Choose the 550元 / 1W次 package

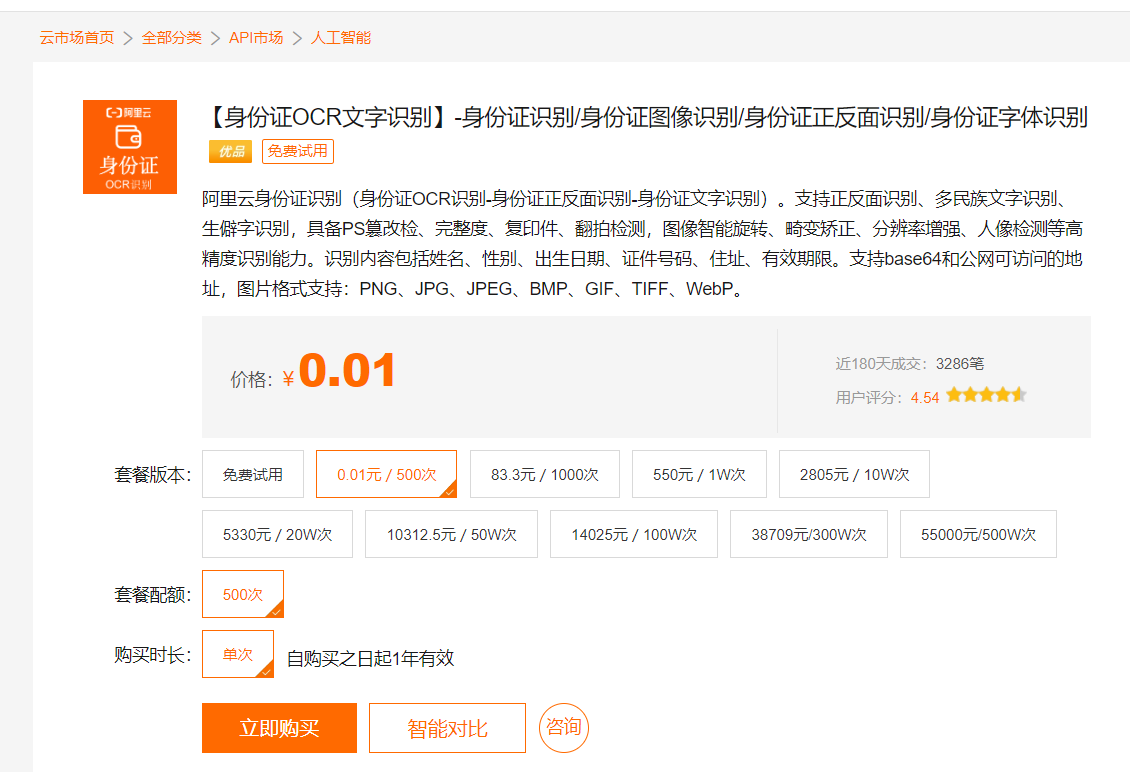[x=699, y=474]
